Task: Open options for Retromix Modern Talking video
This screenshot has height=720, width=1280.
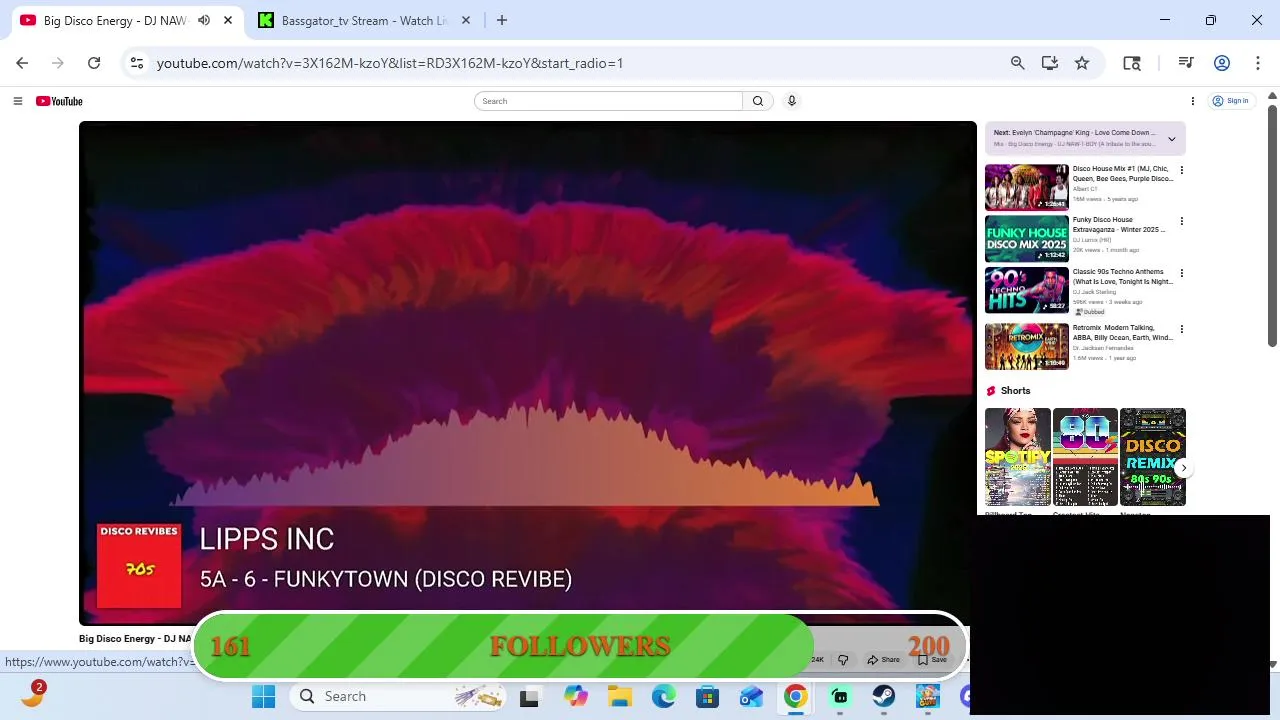Action: click(1181, 329)
